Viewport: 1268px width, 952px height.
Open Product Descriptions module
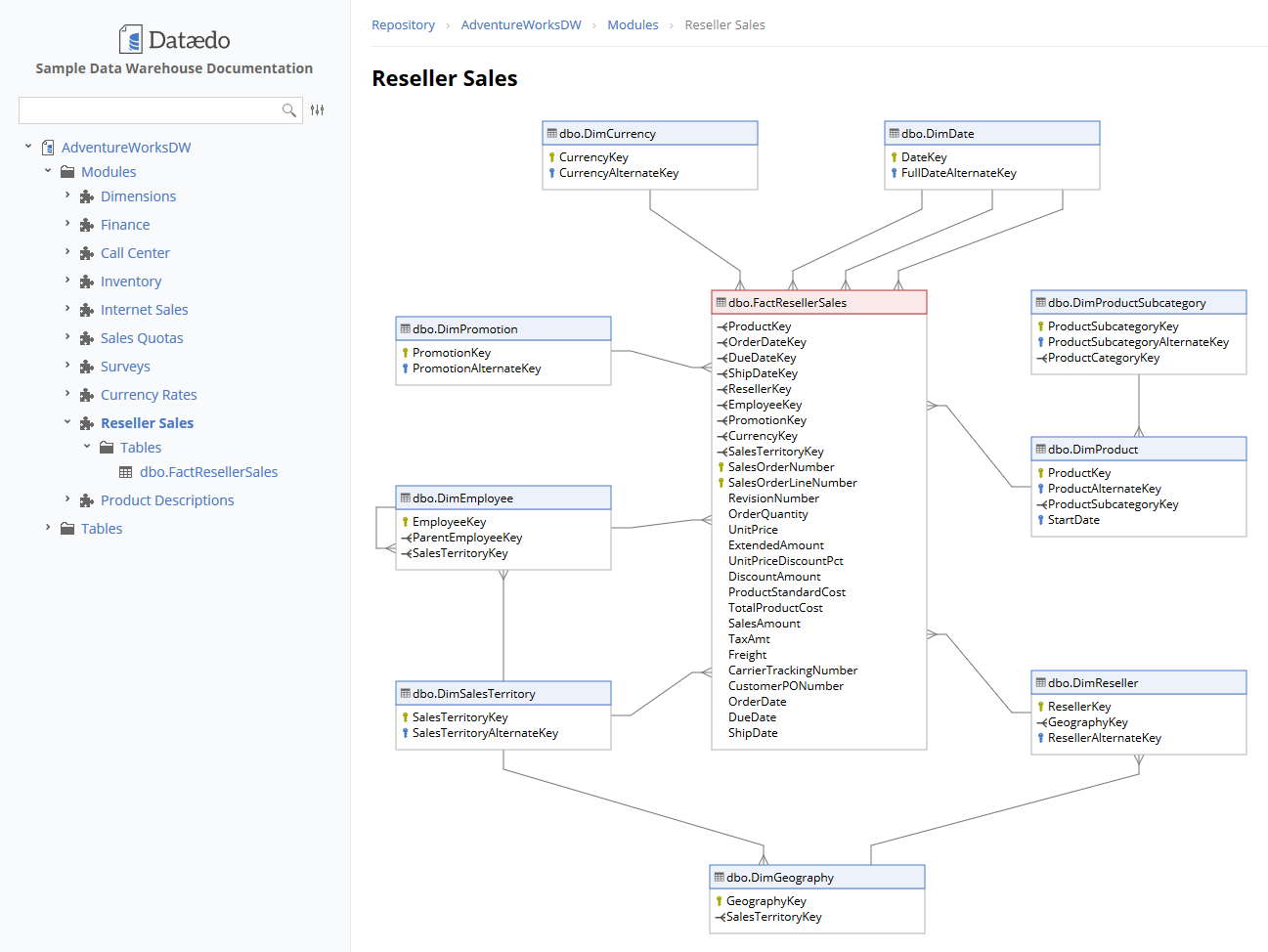167,500
